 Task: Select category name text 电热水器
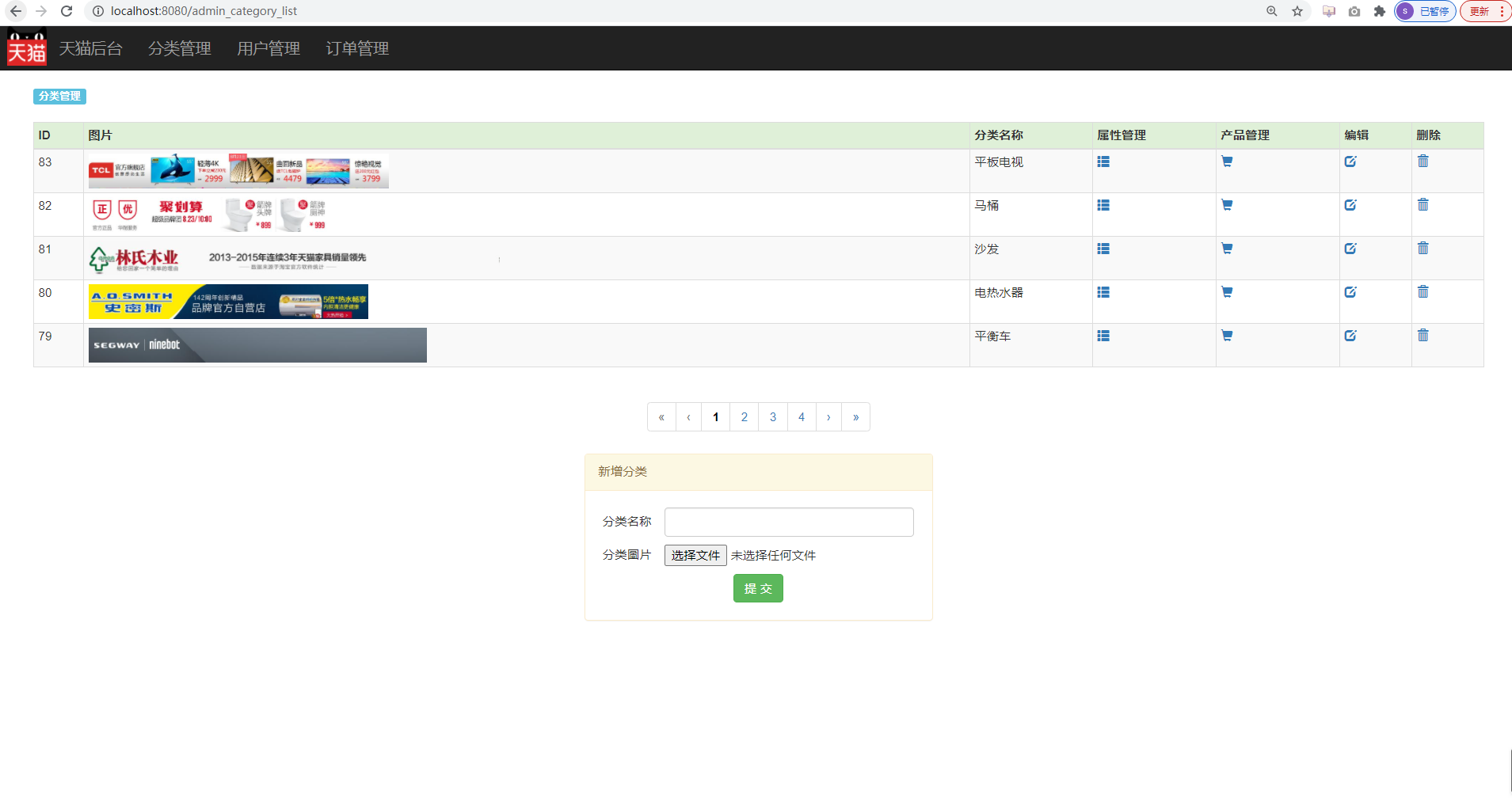pyautogui.click(x=999, y=293)
